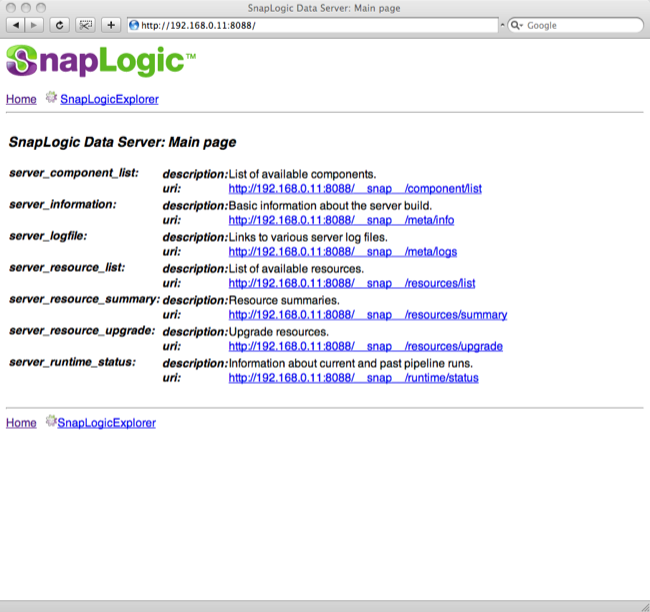Click the 'server_resource_summary:' label
Viewport: 650px width, 612px height.
pyautogui.click(x=85, y=299)
